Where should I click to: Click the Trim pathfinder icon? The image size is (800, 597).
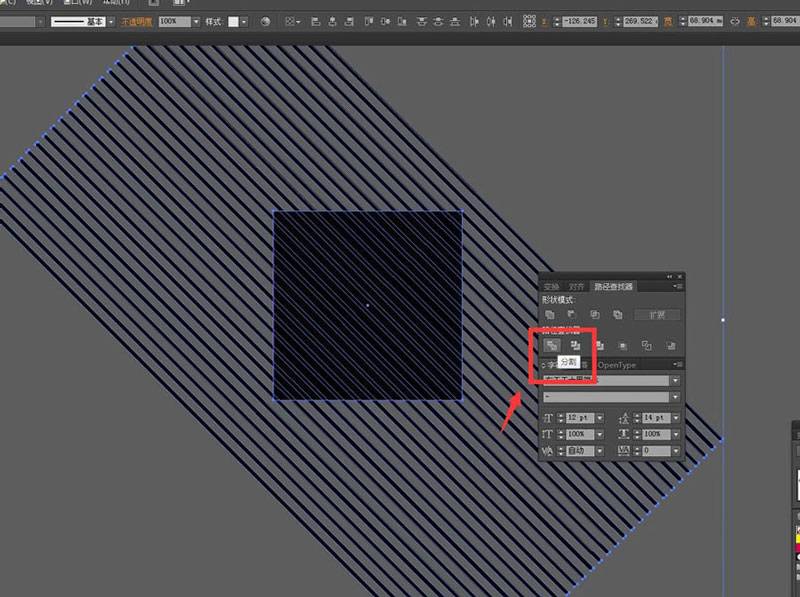(575, 345)
